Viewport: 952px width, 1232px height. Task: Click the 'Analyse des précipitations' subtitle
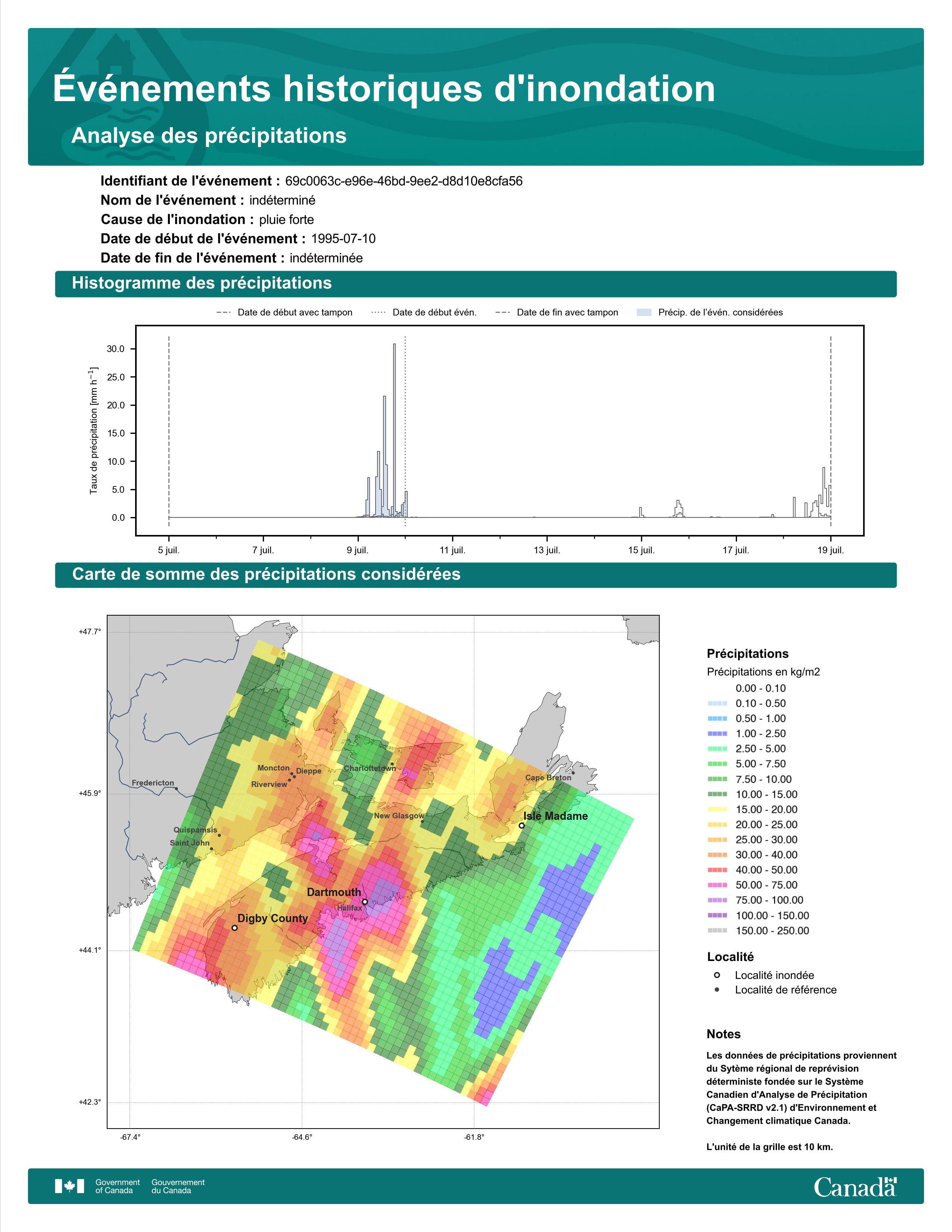click(209, 136)
